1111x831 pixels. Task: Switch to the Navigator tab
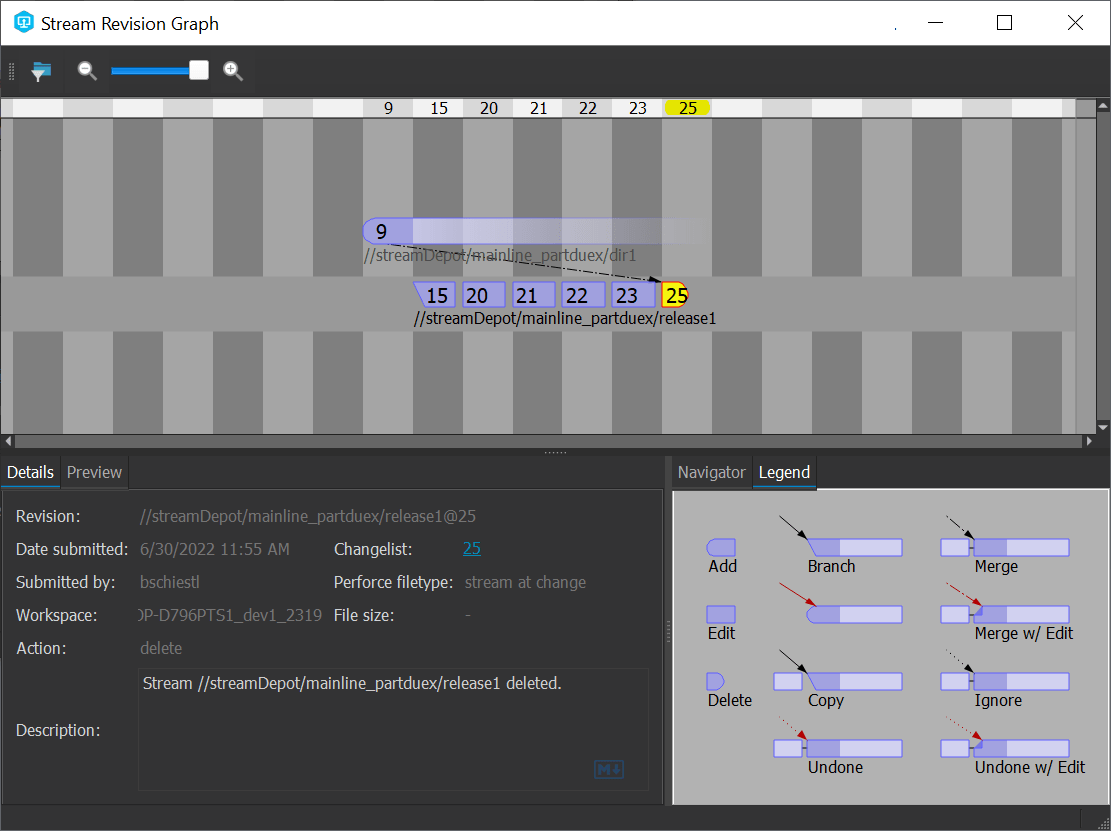point(711,472)
